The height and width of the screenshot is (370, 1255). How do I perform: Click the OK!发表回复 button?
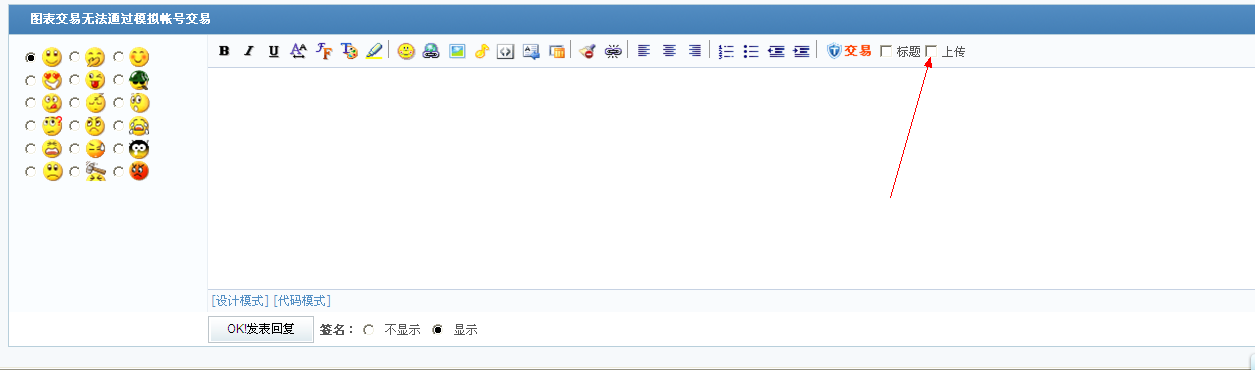[260, 329]
